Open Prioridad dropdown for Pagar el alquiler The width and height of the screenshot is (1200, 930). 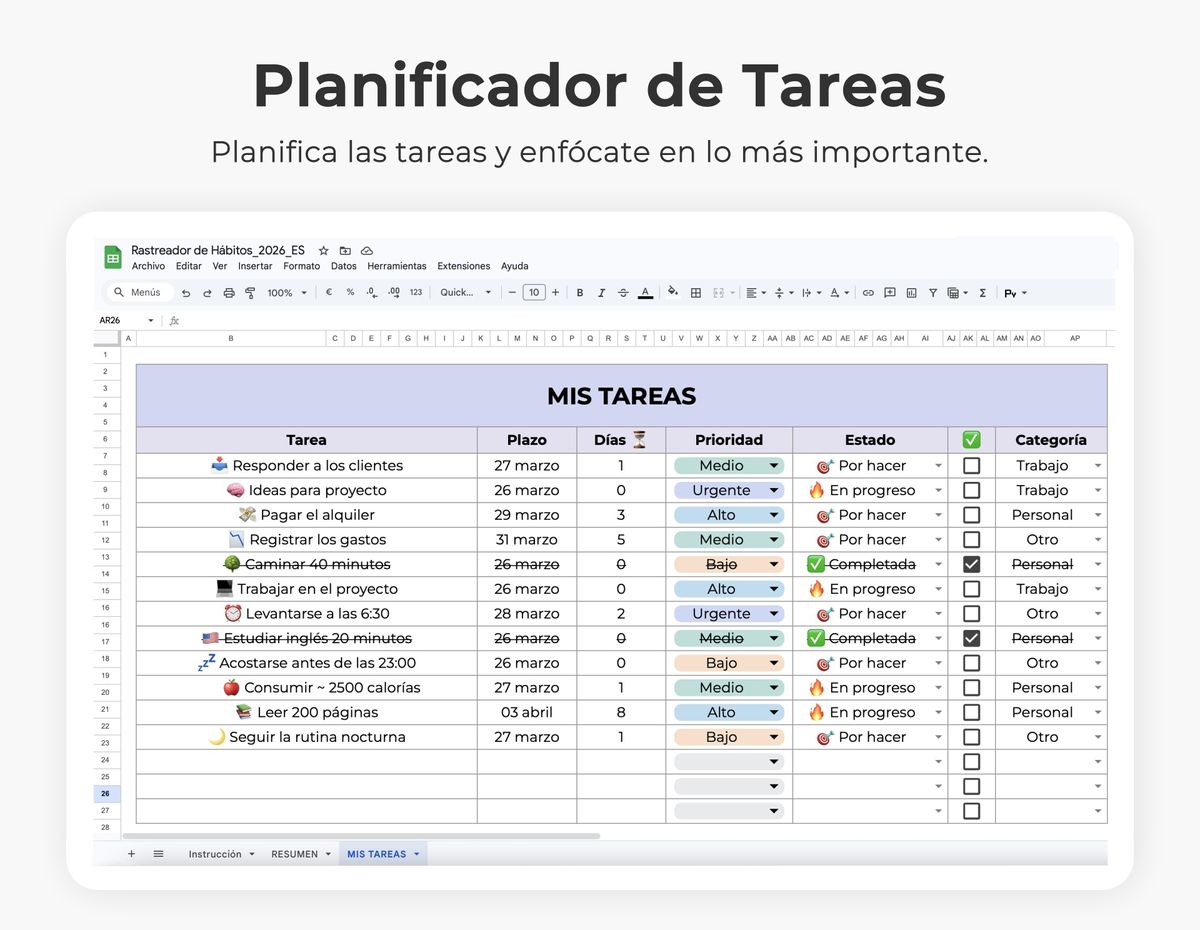[773, 516]
